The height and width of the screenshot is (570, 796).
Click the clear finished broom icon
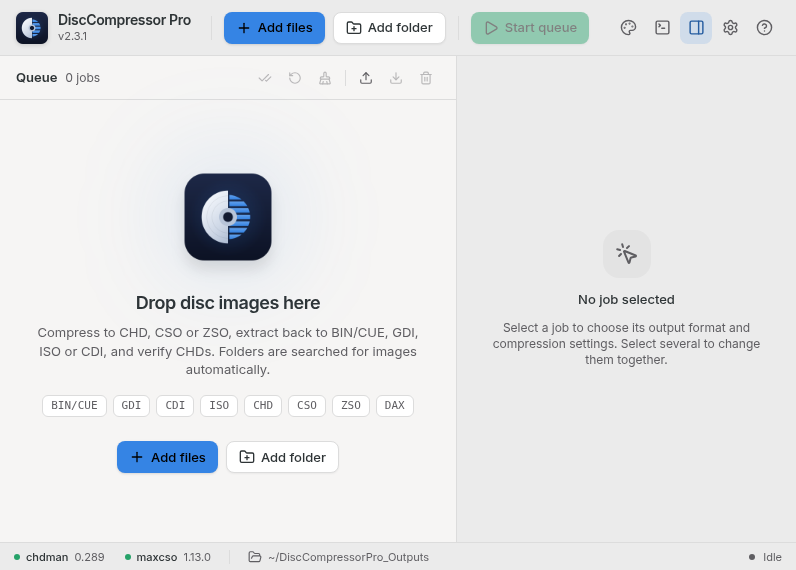tap(325, 78)
